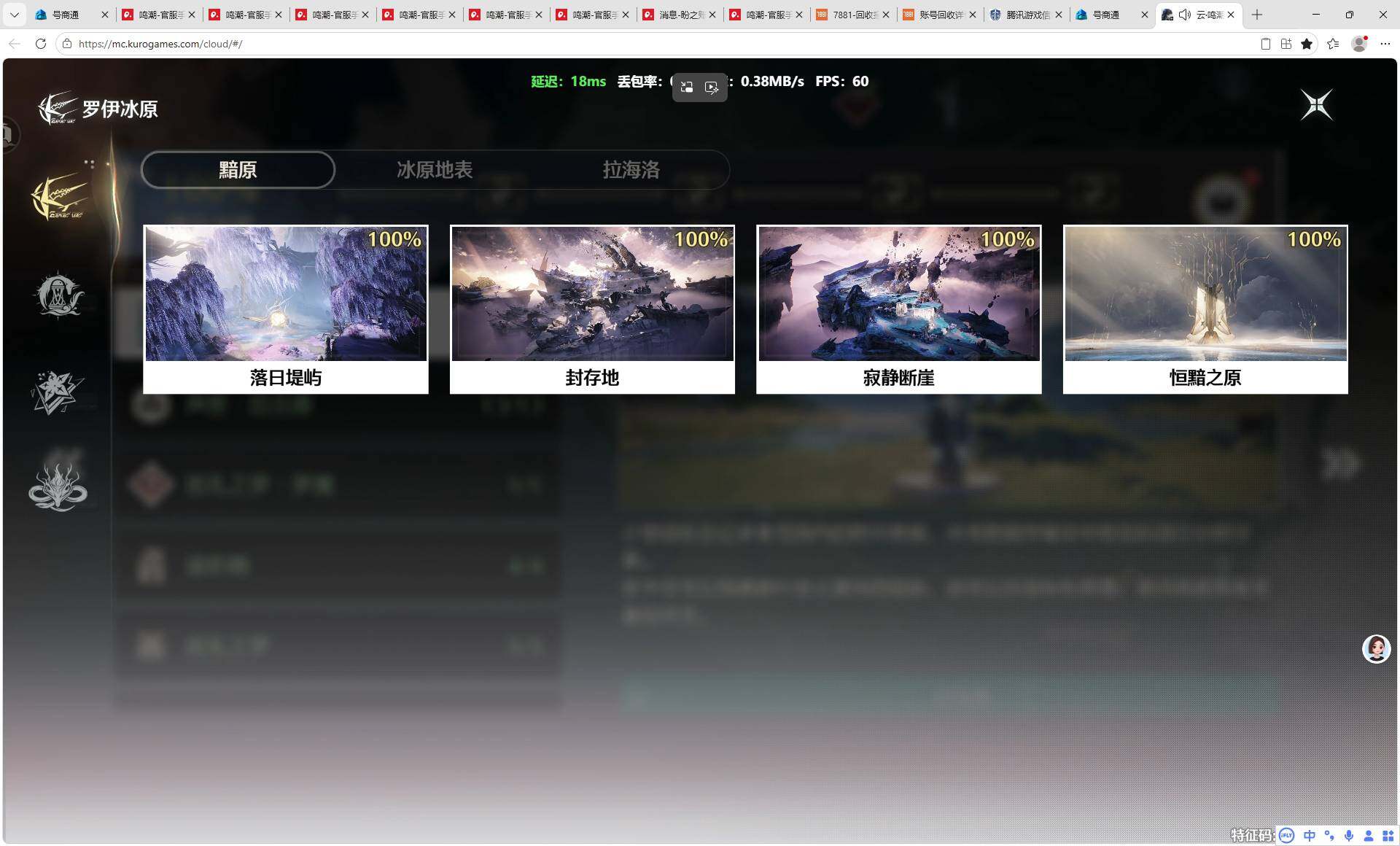Click the cloud game screen-switch overlay icon

(x=686, y=88)
